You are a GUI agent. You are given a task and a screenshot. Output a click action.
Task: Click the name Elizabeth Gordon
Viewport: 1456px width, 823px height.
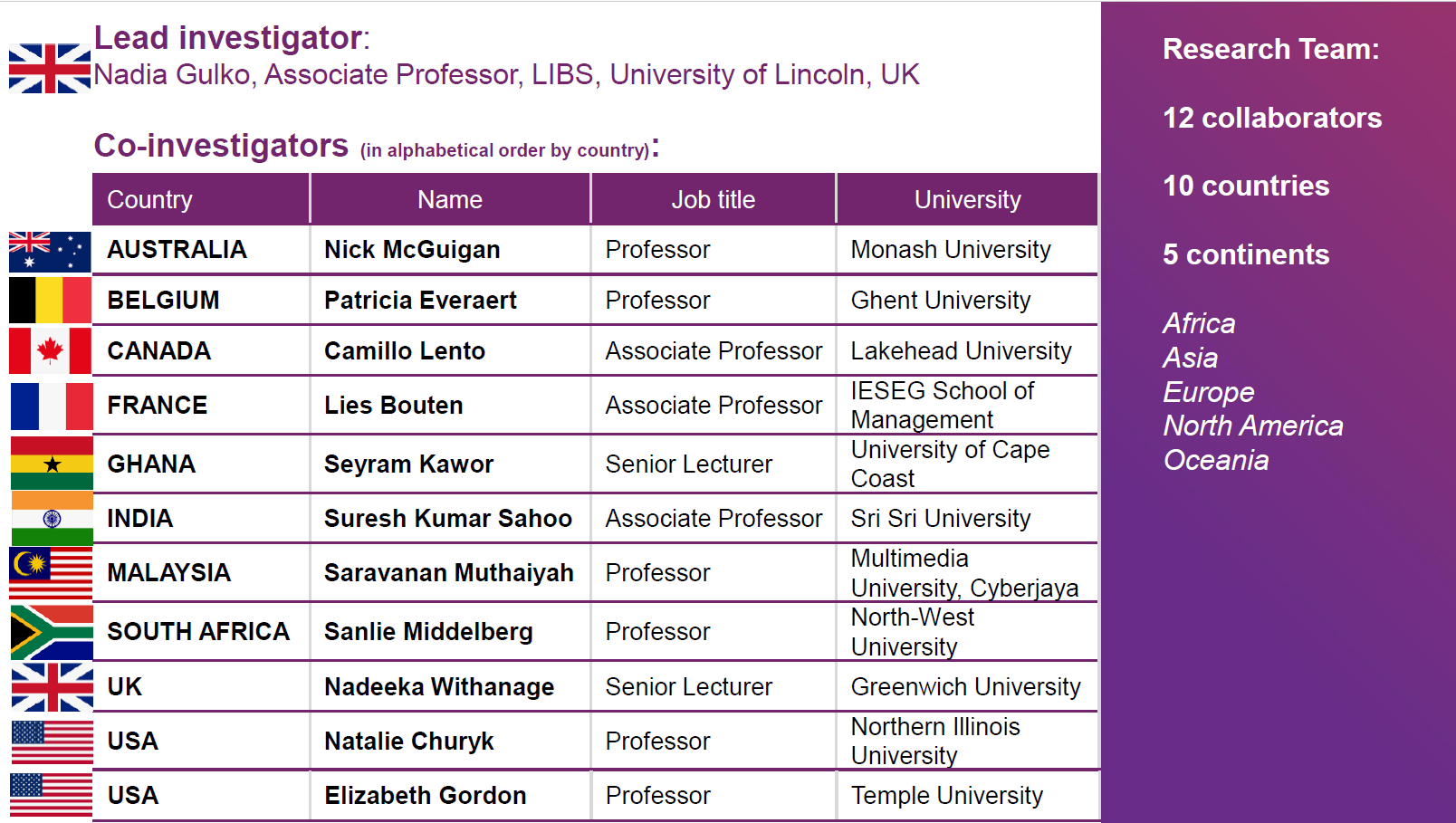pyautogui.click(x=426, y=796)
